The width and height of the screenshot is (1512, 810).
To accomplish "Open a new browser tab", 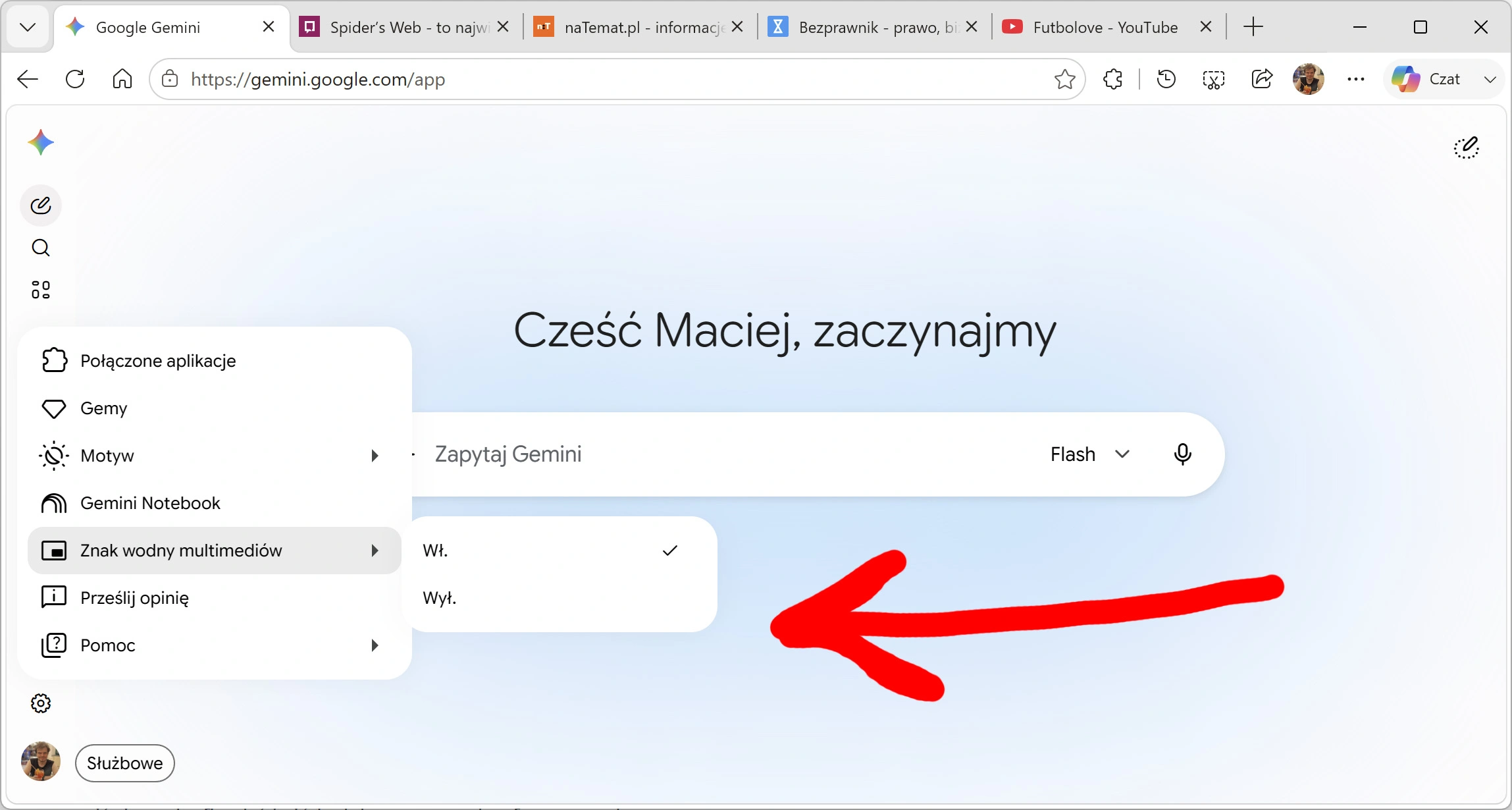I will click(x=1253, y=27).
